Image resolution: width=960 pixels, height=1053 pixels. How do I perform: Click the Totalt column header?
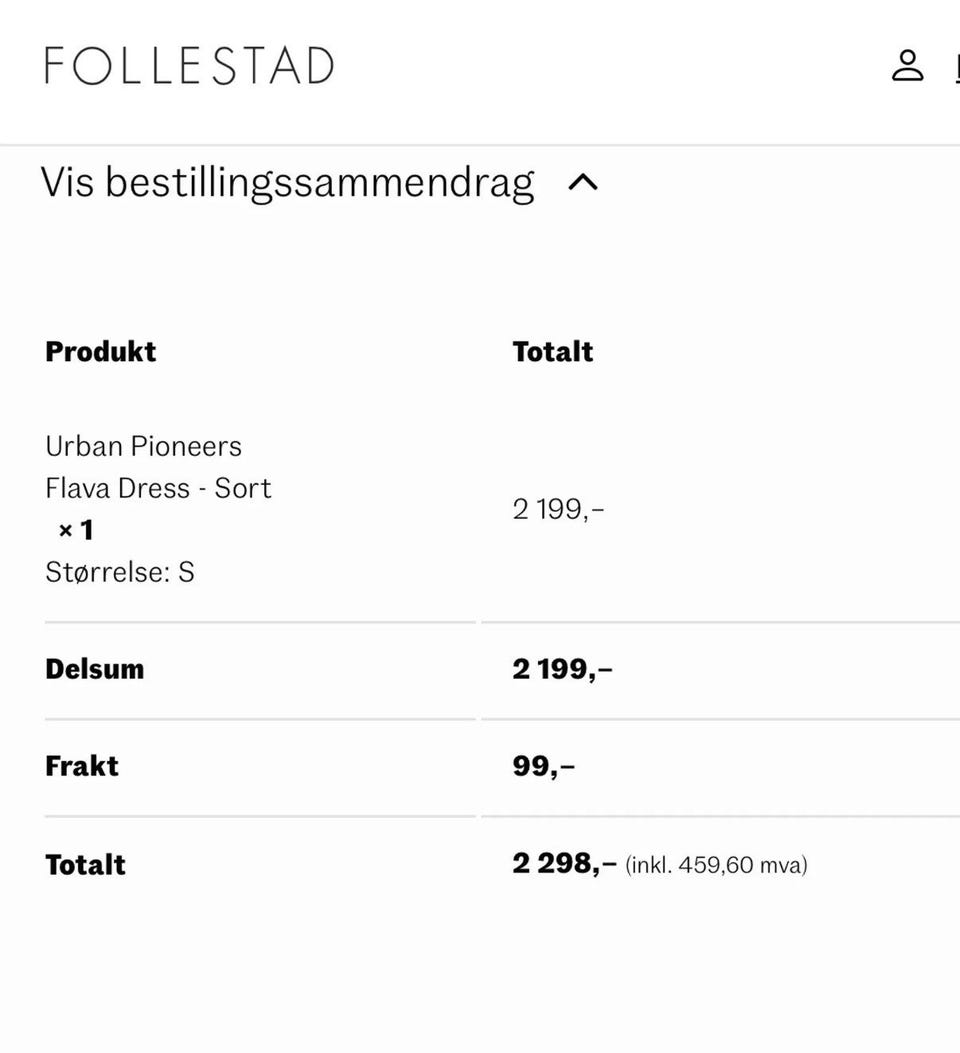coord(553,352)
